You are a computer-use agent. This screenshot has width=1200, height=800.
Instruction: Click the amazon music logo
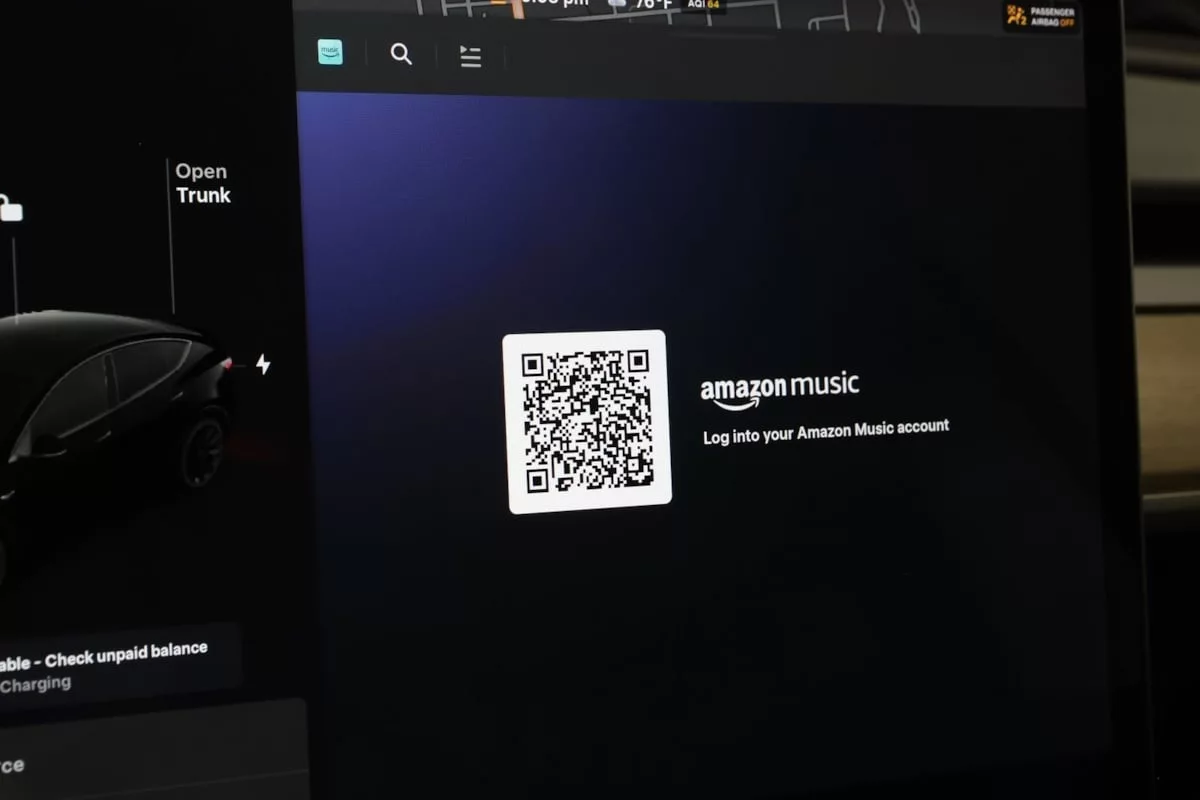coord(779,390)
